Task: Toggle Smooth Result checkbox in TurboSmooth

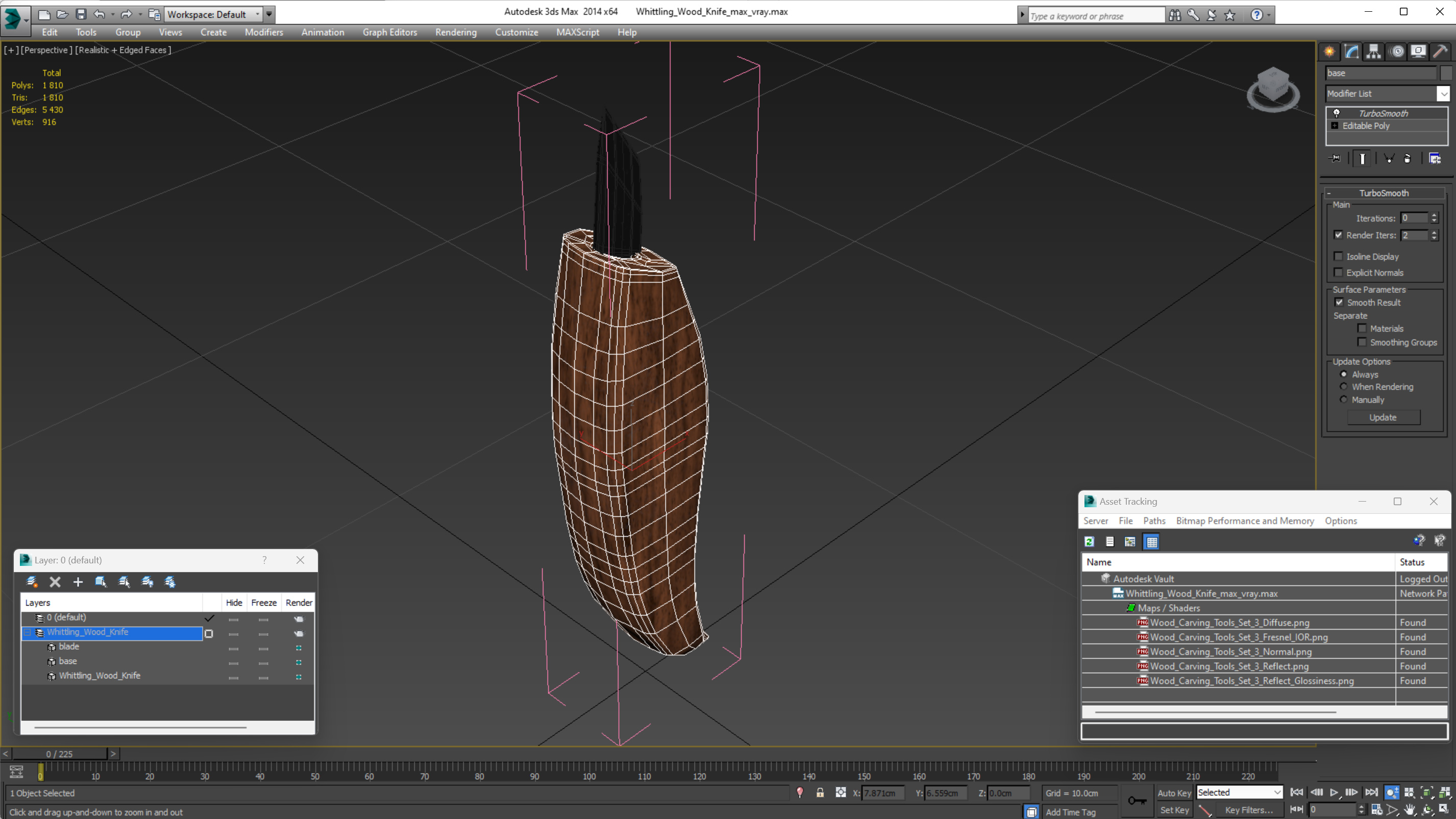Action: pyautogui.click(x=1339, y=302)
